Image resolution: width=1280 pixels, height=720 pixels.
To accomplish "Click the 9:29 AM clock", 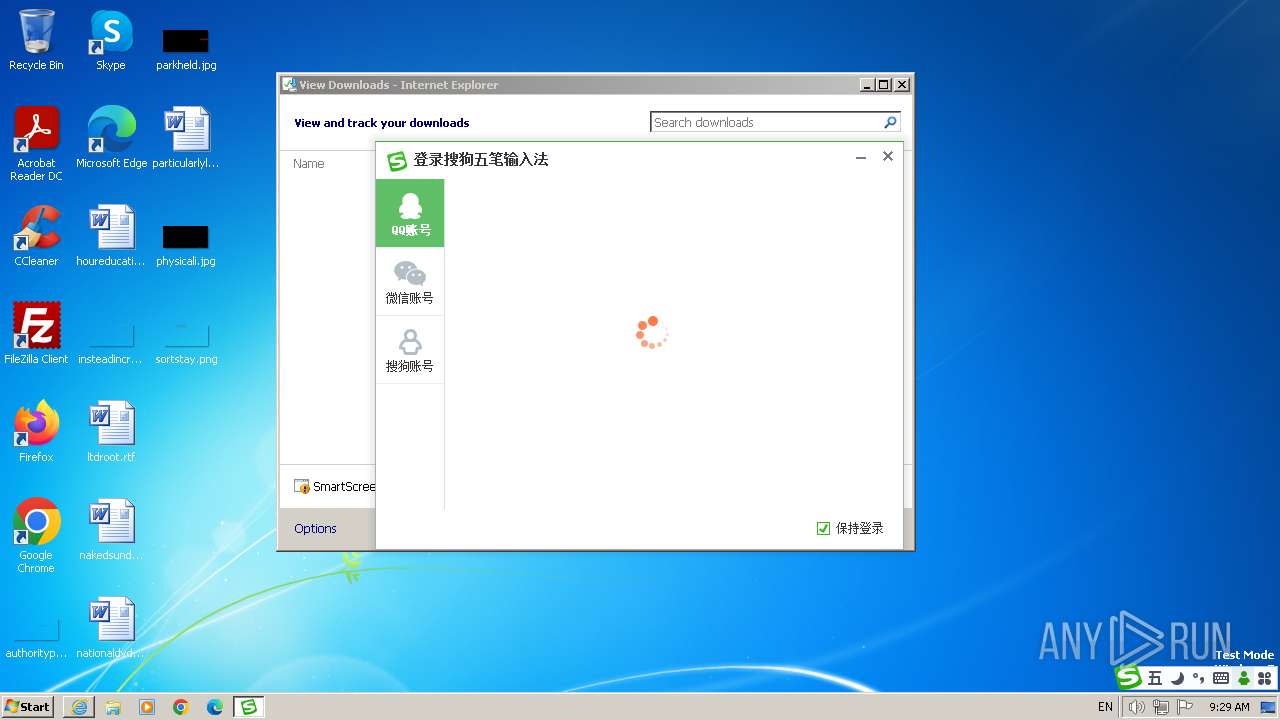I will click(x=1229, y=707).
